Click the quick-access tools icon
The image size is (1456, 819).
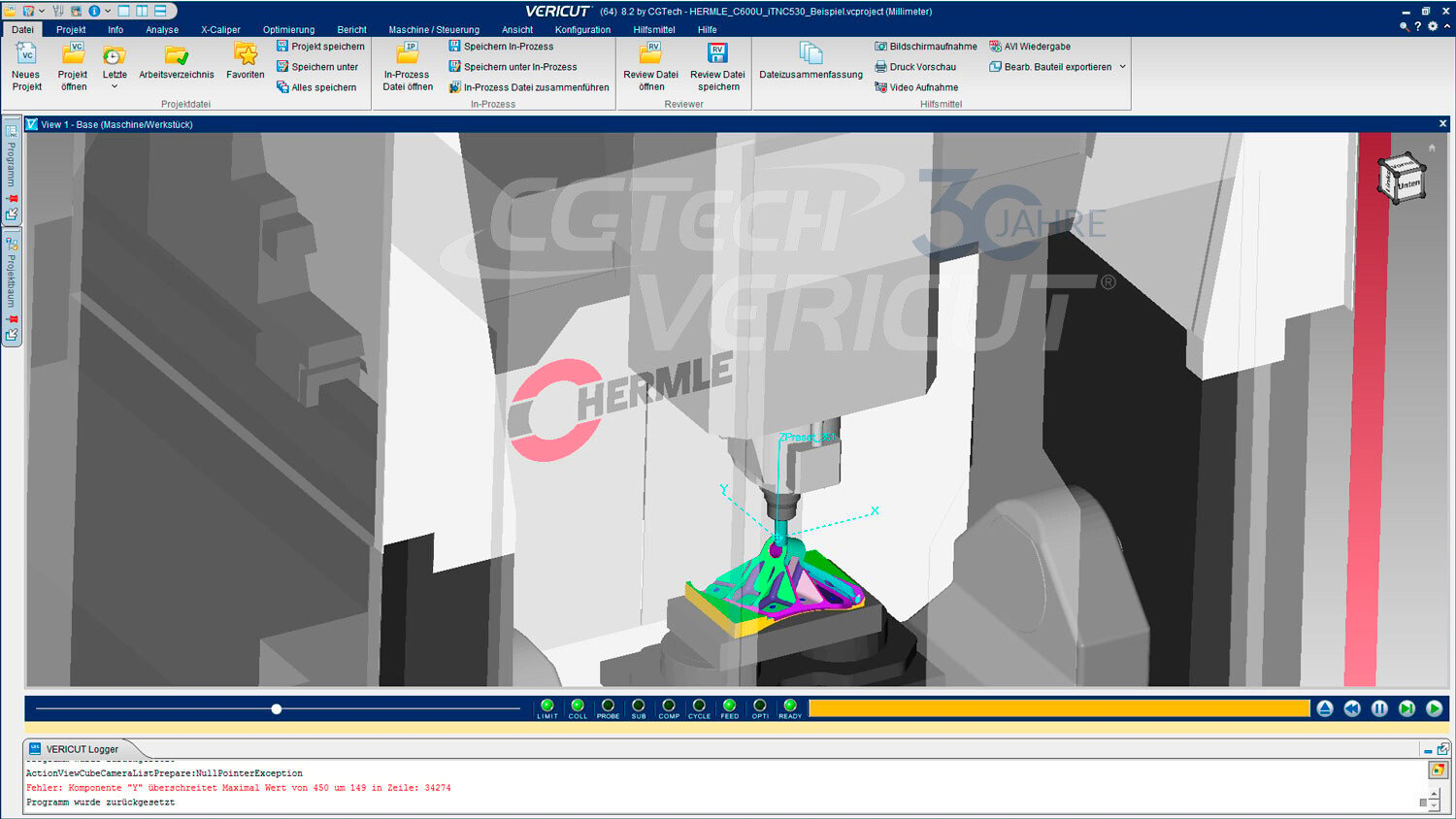[x=58, y=11]
